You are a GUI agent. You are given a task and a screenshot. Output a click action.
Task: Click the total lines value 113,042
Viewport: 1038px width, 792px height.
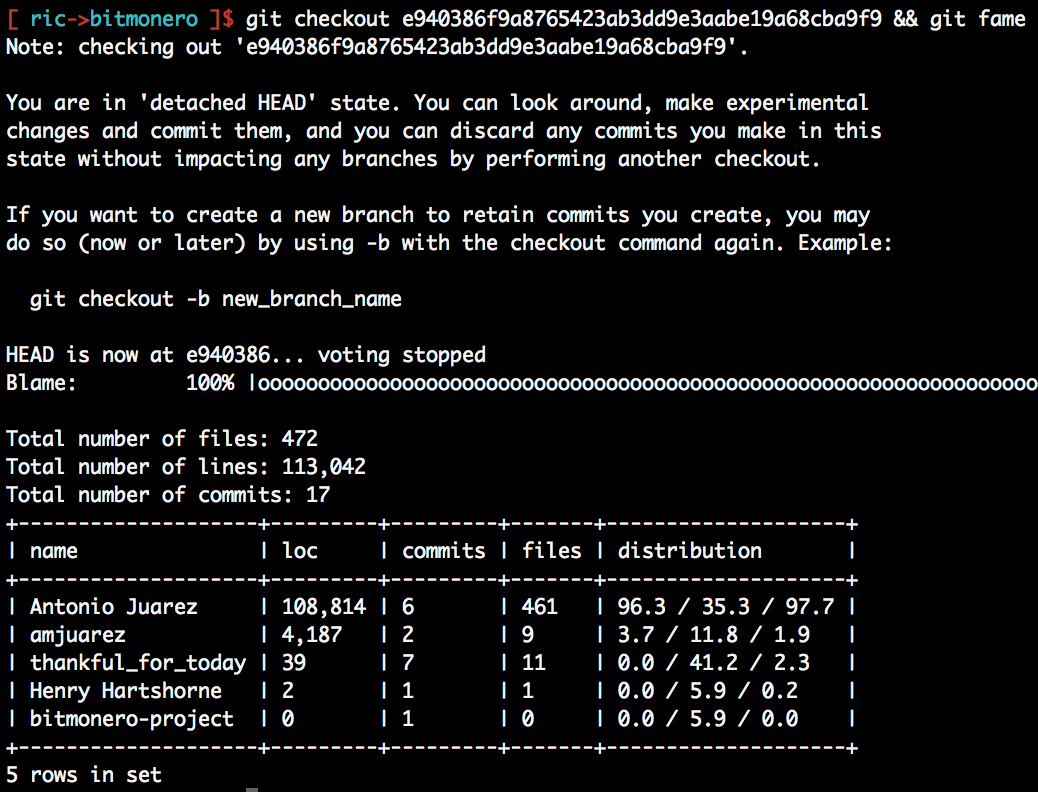click(324, 467)
